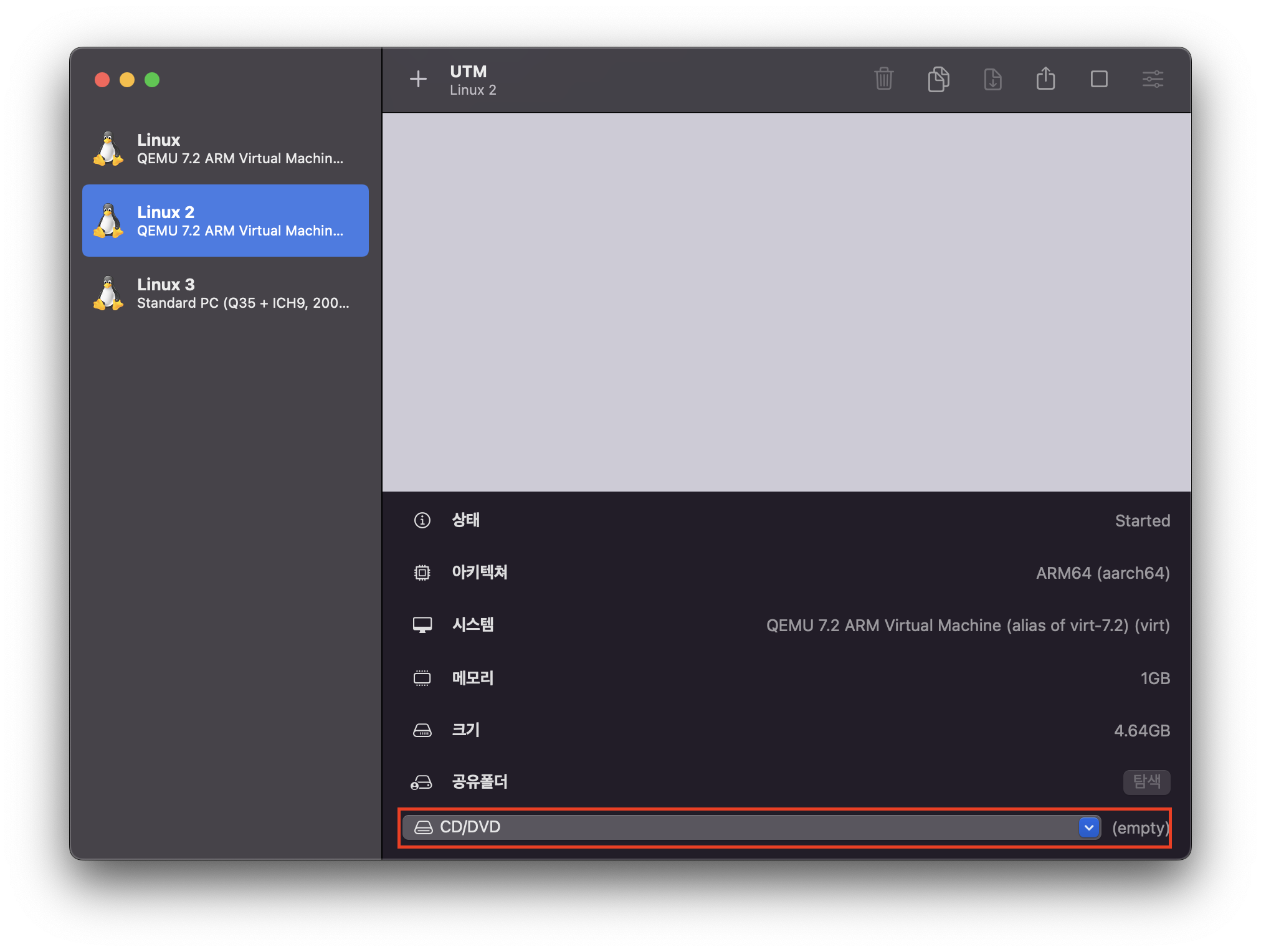1261x952 pixels.
Task: Select the Linux virtual machine in the sidebar
Action: pyautogui.click(x=225, y=148)
